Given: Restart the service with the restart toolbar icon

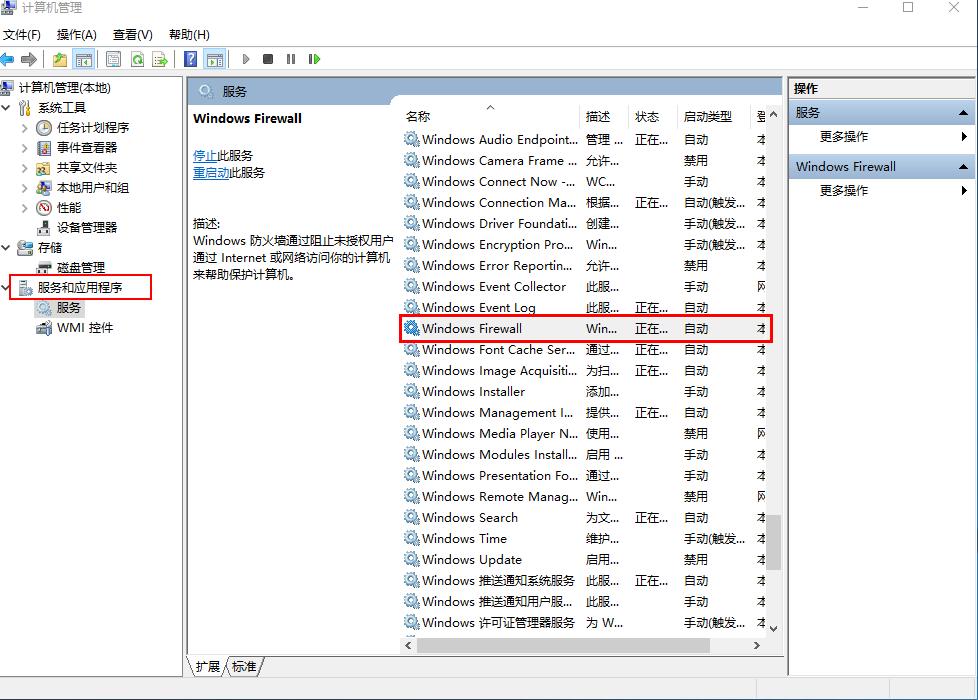Looking at the screenshot, I should coord(314,59).
